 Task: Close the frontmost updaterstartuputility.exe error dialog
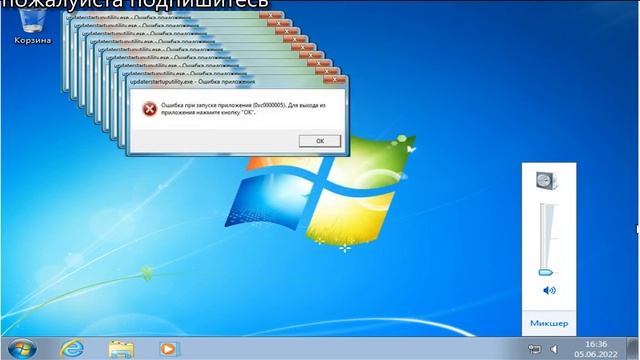334,80
